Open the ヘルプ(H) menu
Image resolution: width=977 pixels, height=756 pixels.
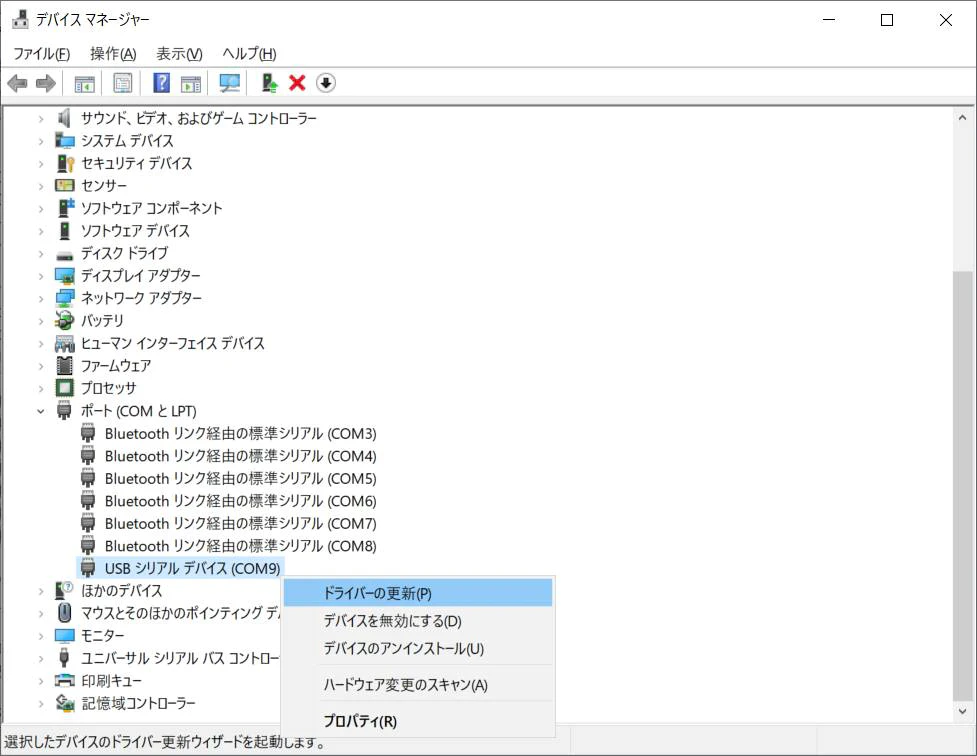(249, 54)
